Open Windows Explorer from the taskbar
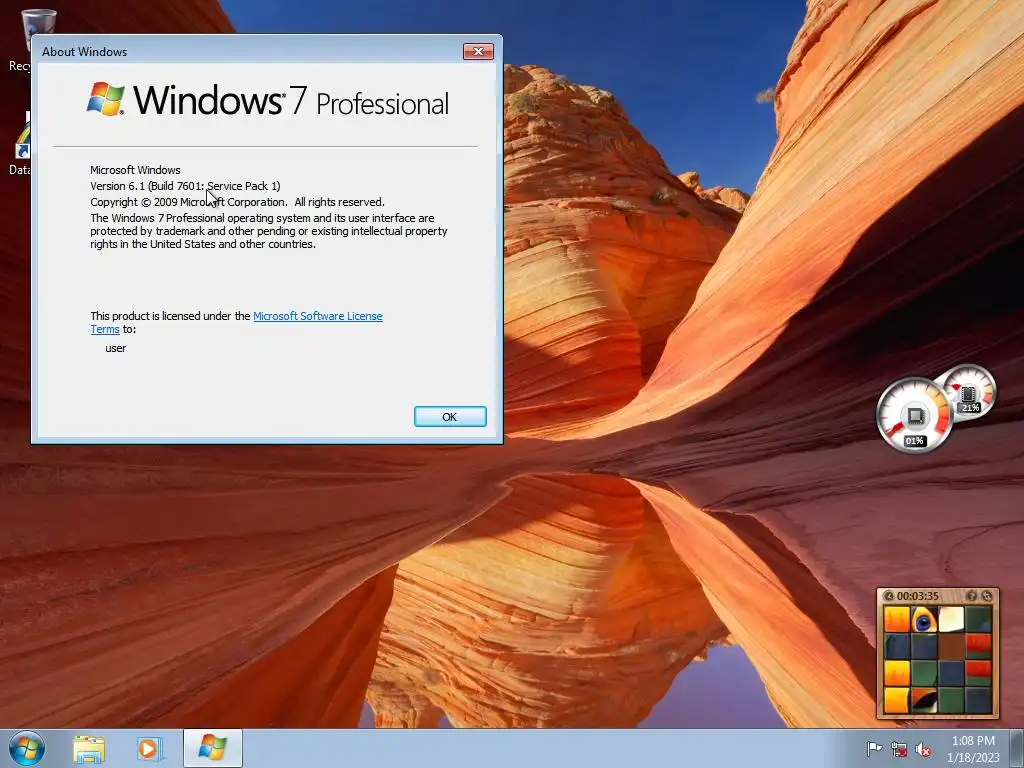 pos(89,749)
